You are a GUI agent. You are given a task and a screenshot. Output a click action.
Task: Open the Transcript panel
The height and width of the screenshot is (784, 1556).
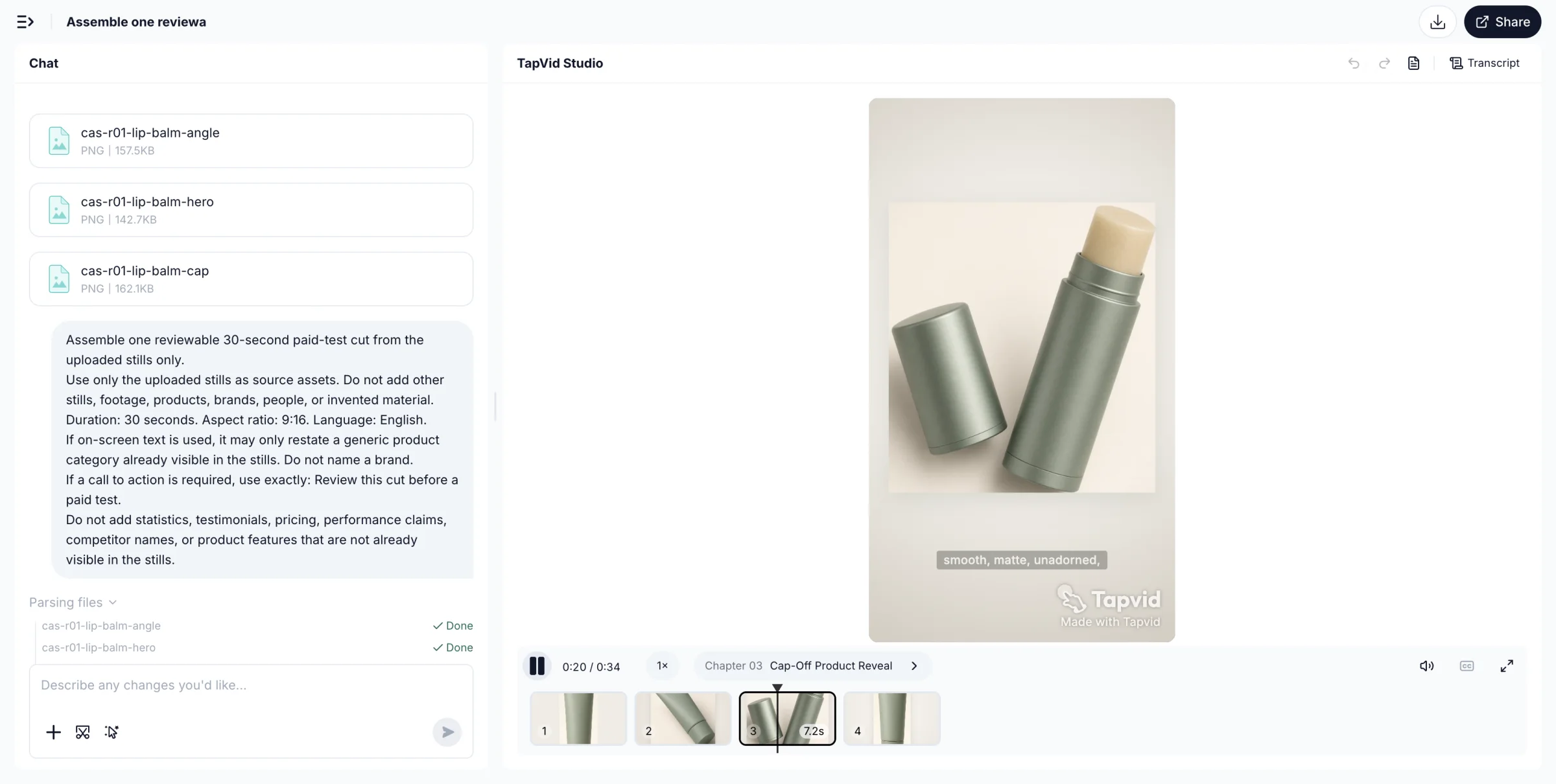1484,63
